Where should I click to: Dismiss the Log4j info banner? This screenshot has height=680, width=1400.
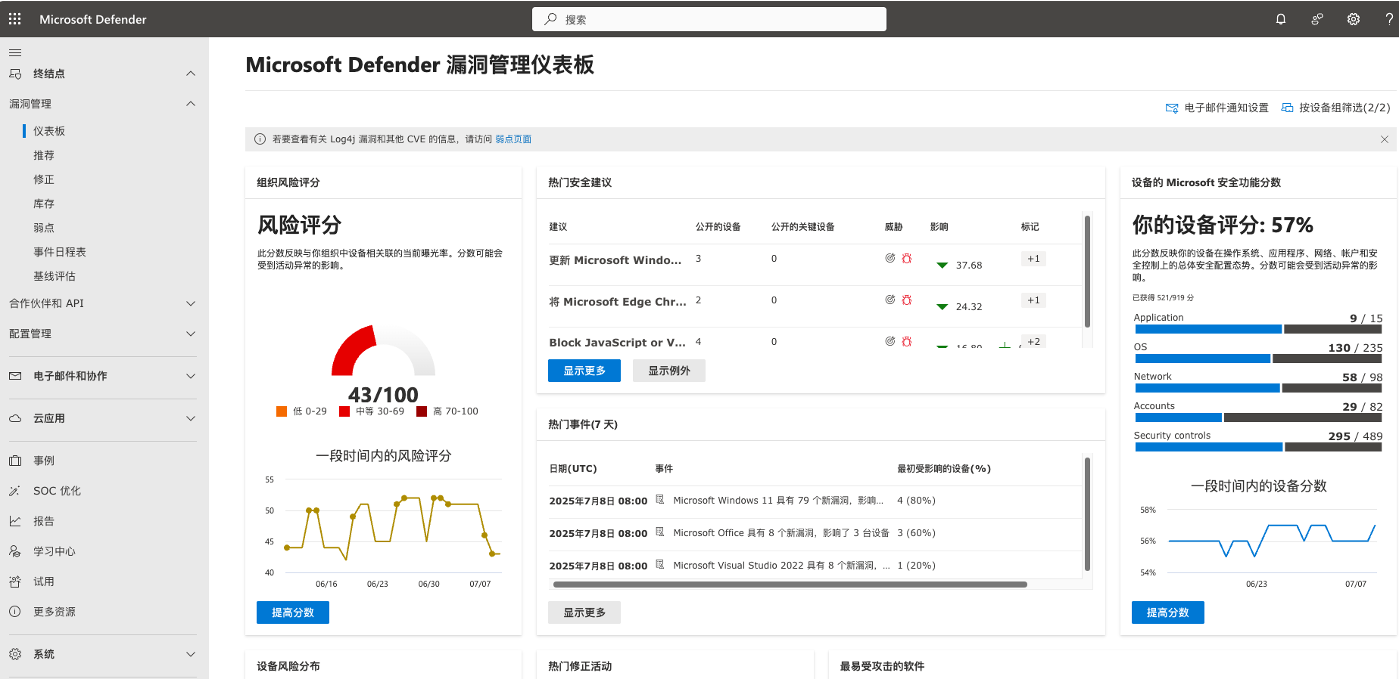click(1385, 139)
